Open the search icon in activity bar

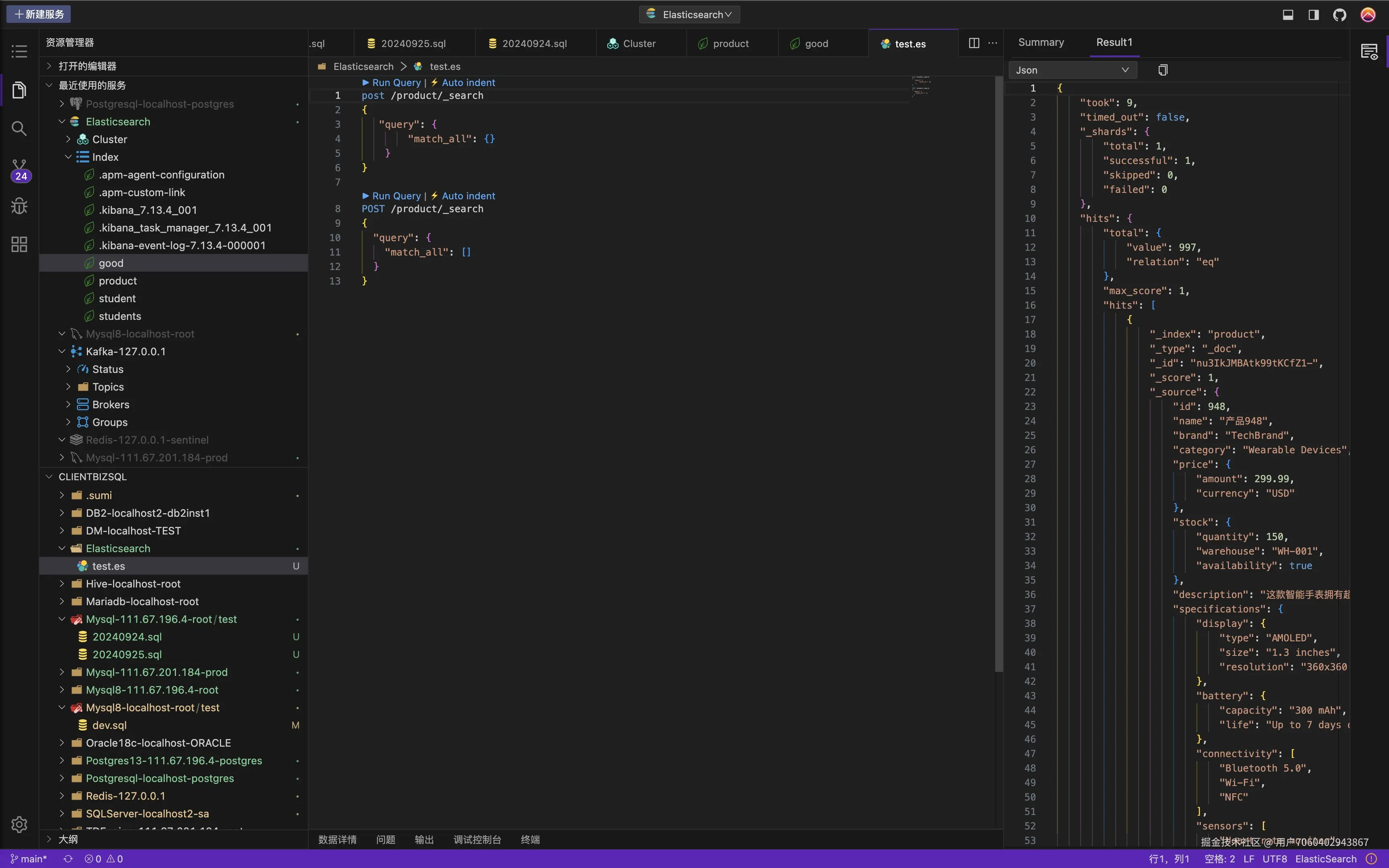click(19, 128)
